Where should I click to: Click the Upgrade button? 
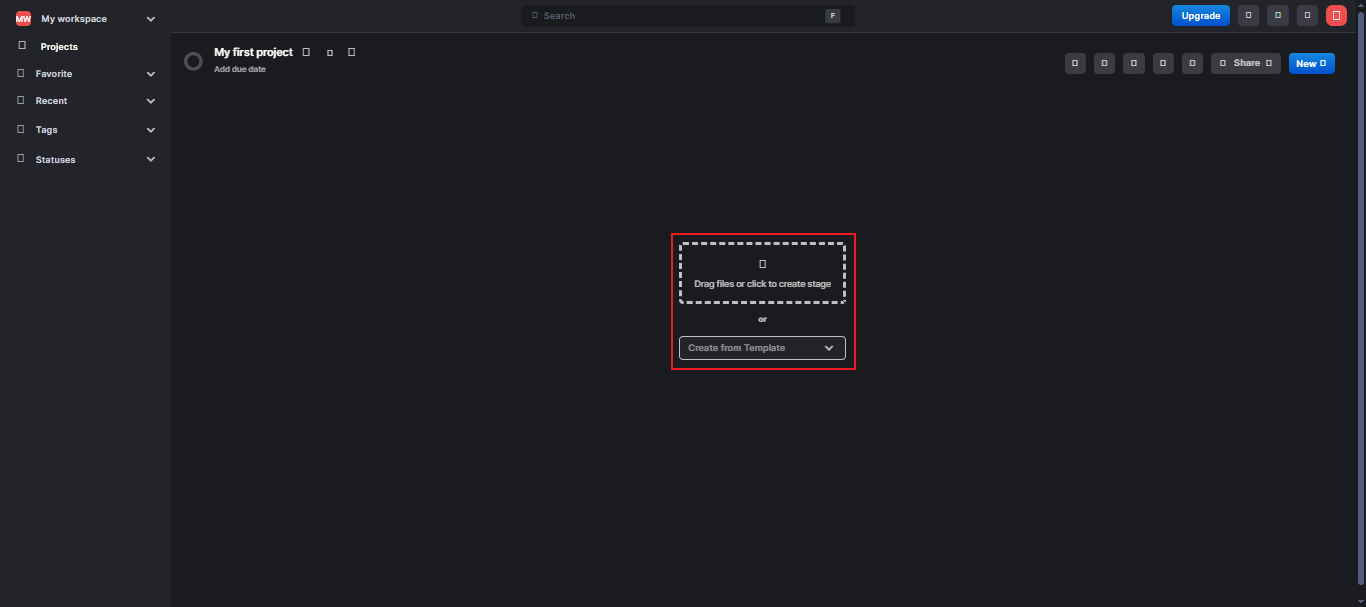pos(1200,15)
